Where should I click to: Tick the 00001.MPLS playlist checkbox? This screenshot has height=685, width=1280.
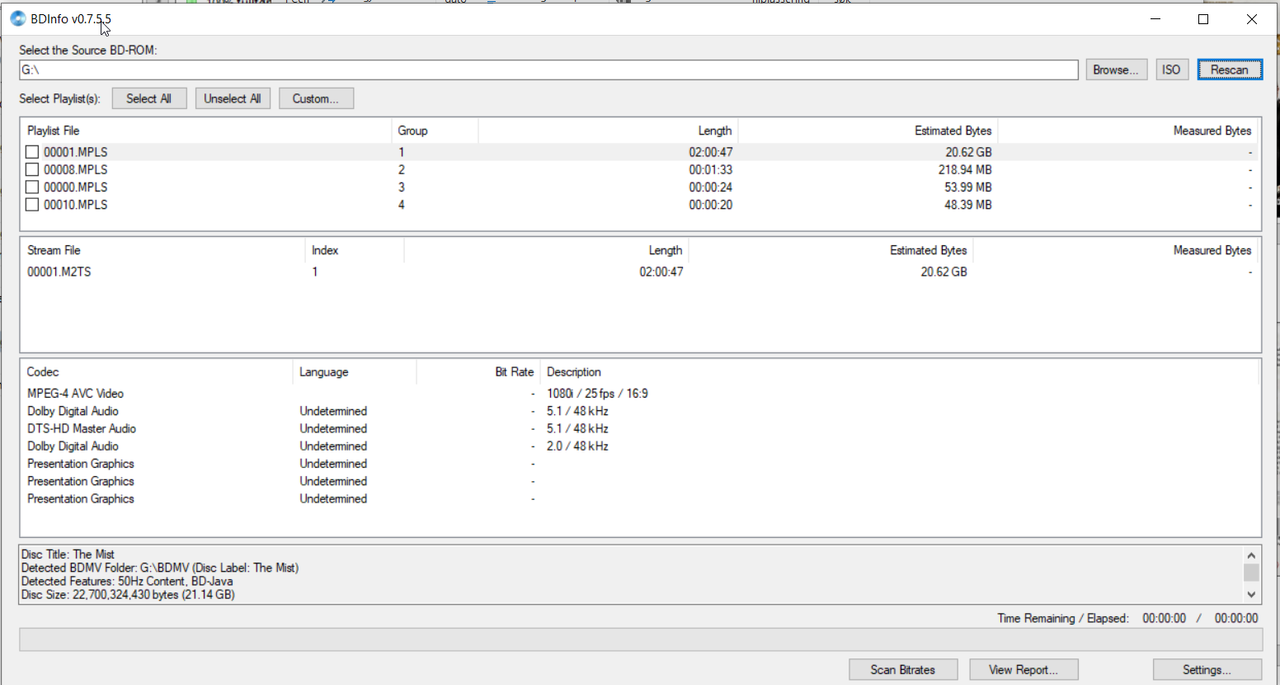[x=32, y=152]
